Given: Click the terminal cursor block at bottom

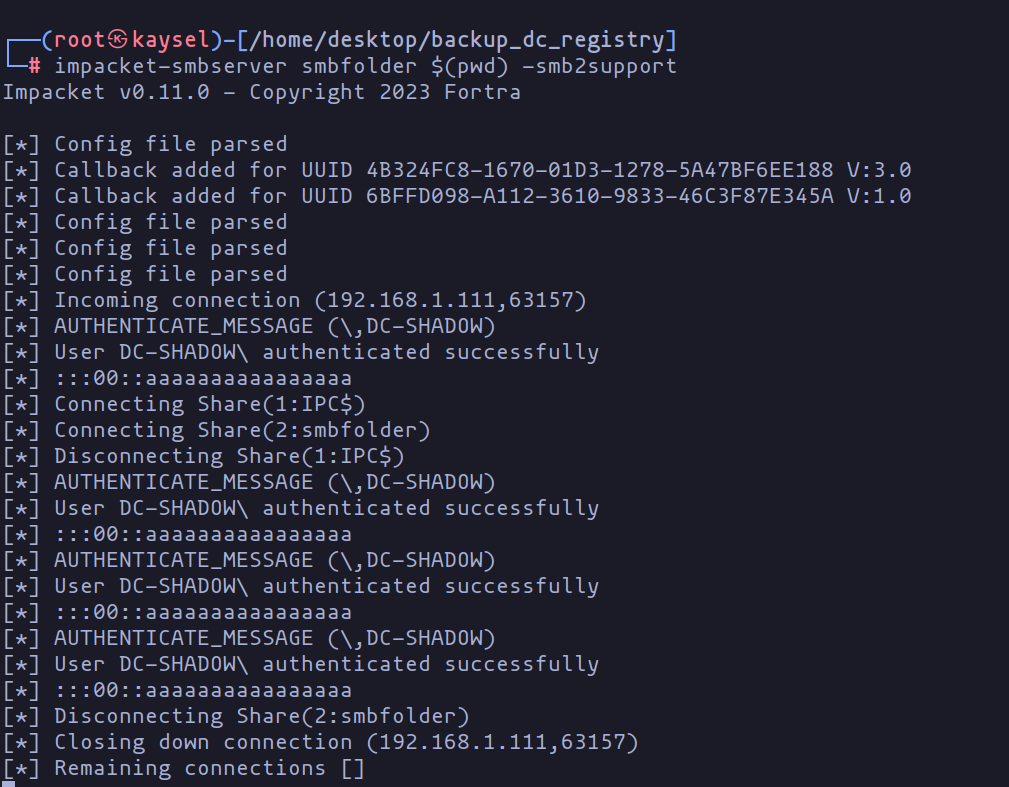Looking at the screenshot, I should (x=7, y=785).
